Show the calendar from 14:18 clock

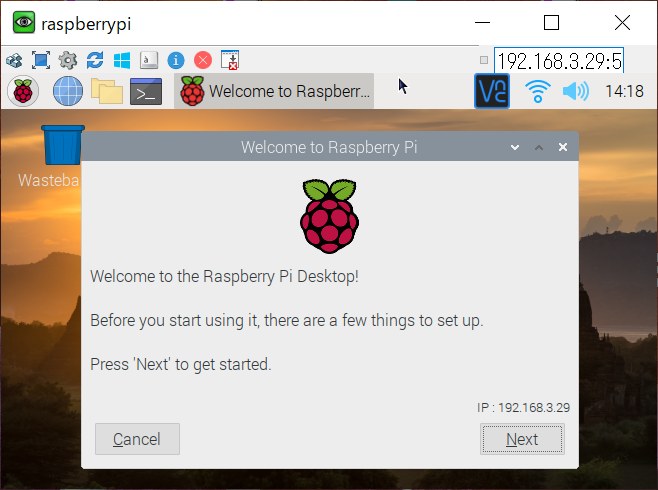(x=624, y=91)
